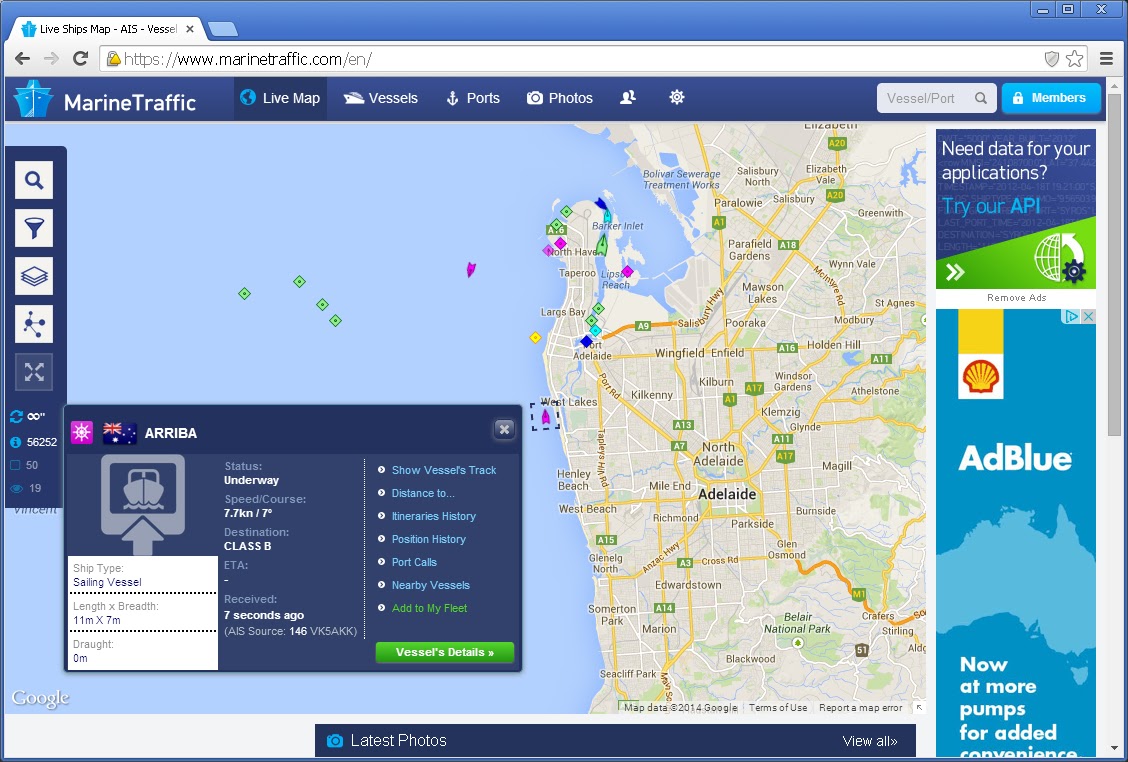Image resolution: width=1128 pixels, height=762 pixels.
Task: Open the density/network nodes tool
Action: point(34,324)
